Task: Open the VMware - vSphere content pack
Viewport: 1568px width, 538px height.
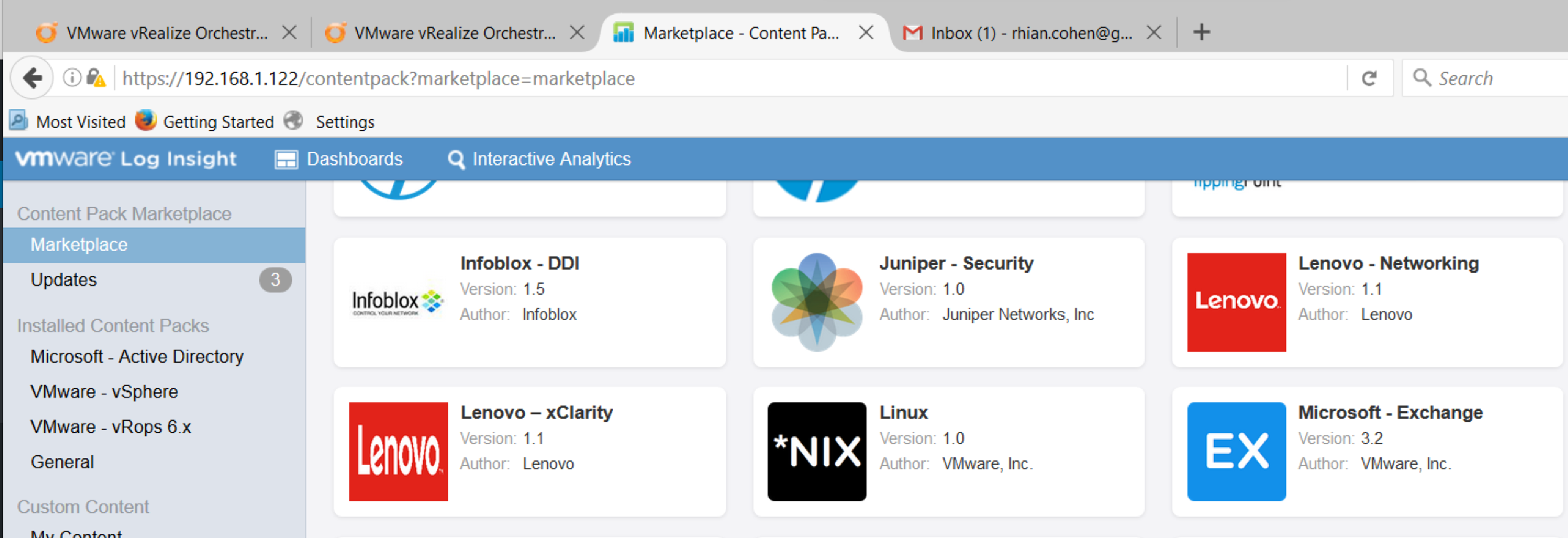Action: (x=104, y=391)
